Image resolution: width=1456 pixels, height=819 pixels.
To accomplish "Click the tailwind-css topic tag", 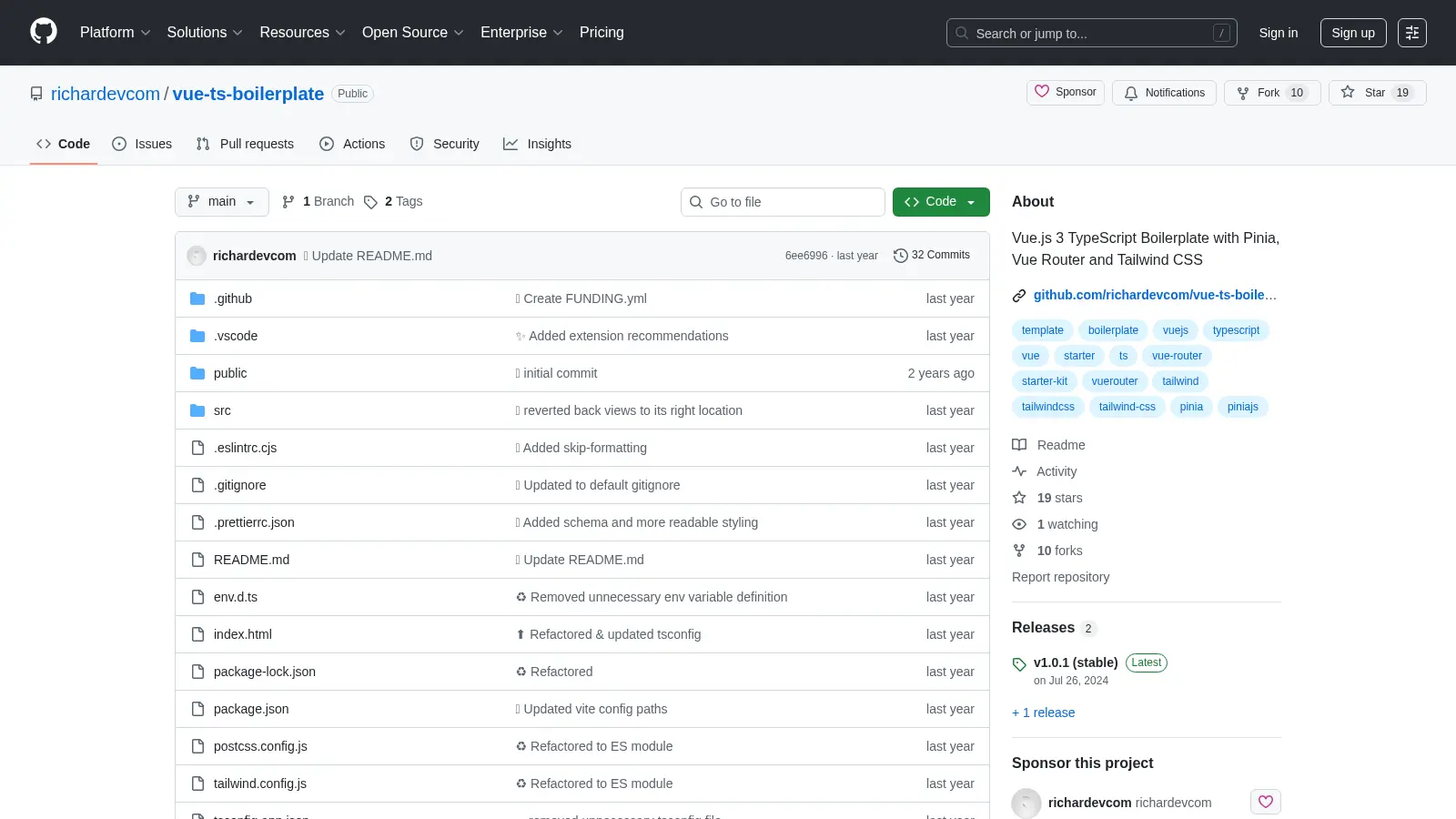I will click(x=1127, y=407).
